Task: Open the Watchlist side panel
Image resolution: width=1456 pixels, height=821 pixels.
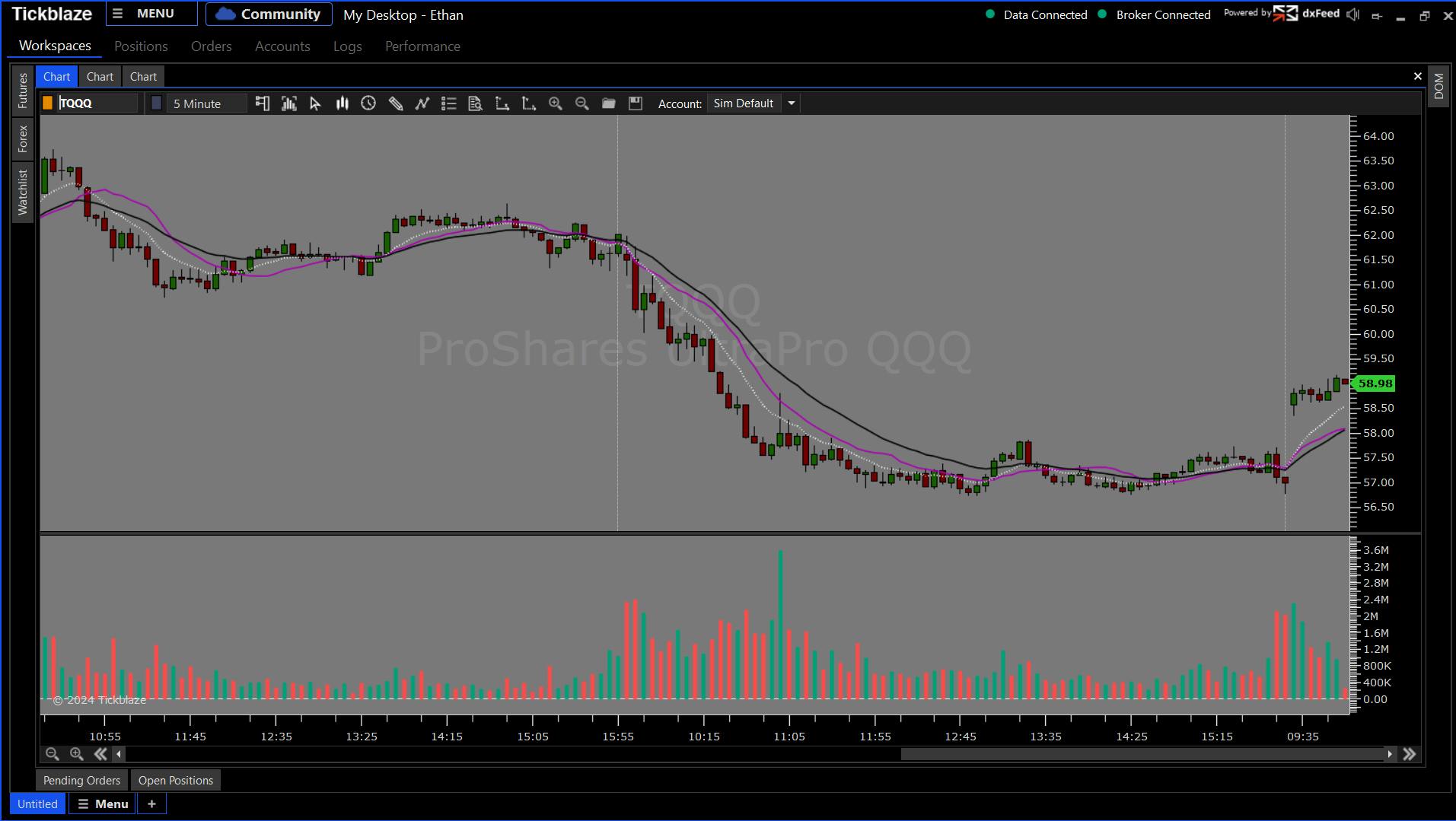Action: pyautogui.click(x=23, y=192)
